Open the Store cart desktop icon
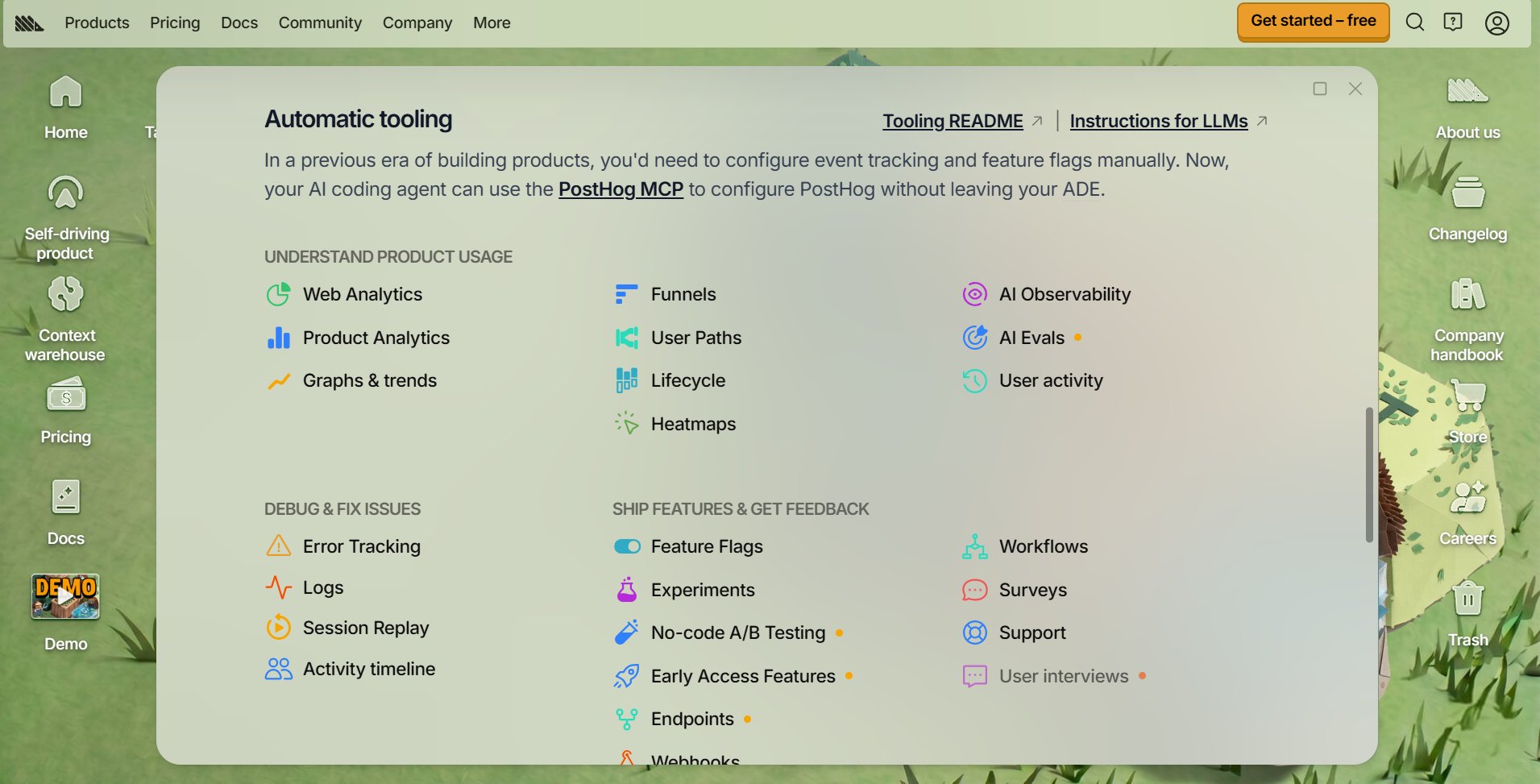 tap(1467, 411)
